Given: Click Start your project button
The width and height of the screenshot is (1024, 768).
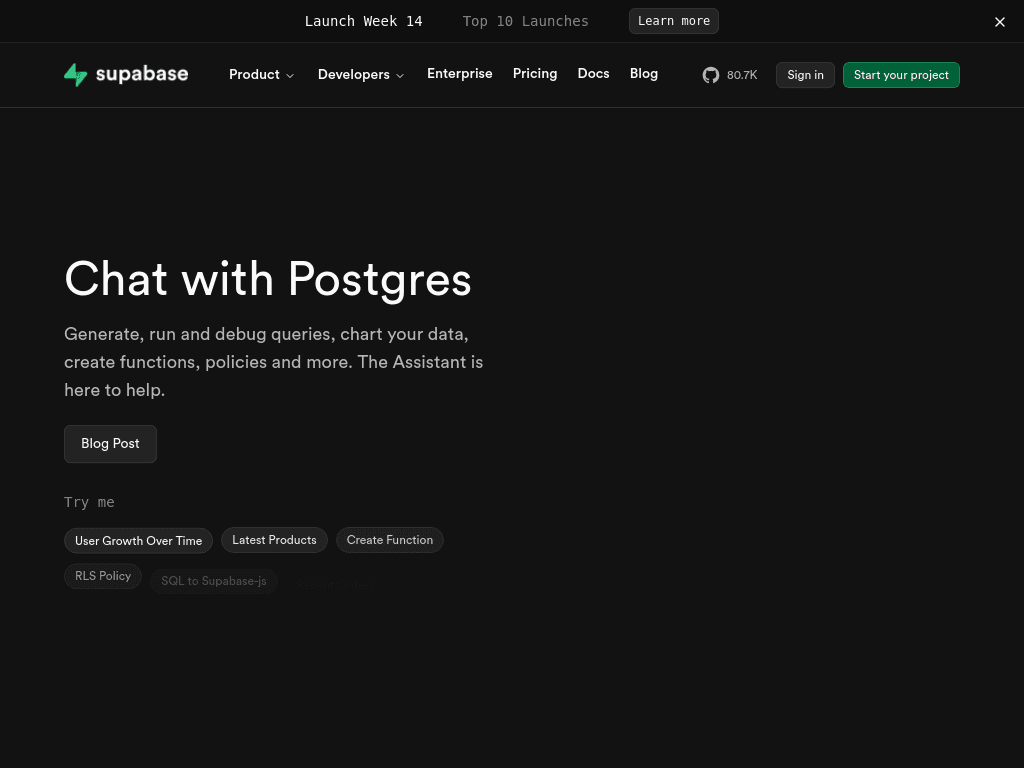Looking at the screenshot, I should point(901,75).
